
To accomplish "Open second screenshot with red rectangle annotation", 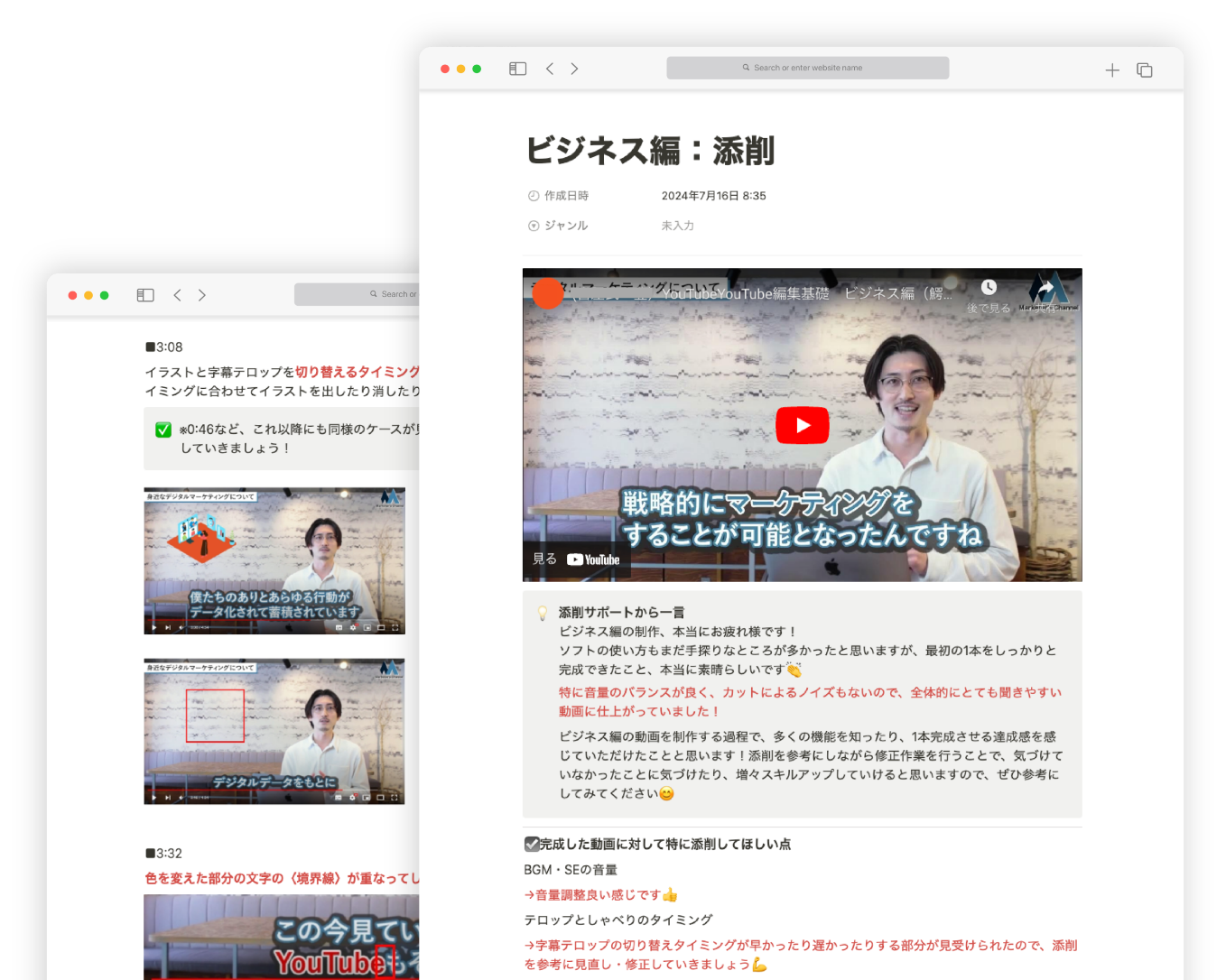I will click(274, 731).
